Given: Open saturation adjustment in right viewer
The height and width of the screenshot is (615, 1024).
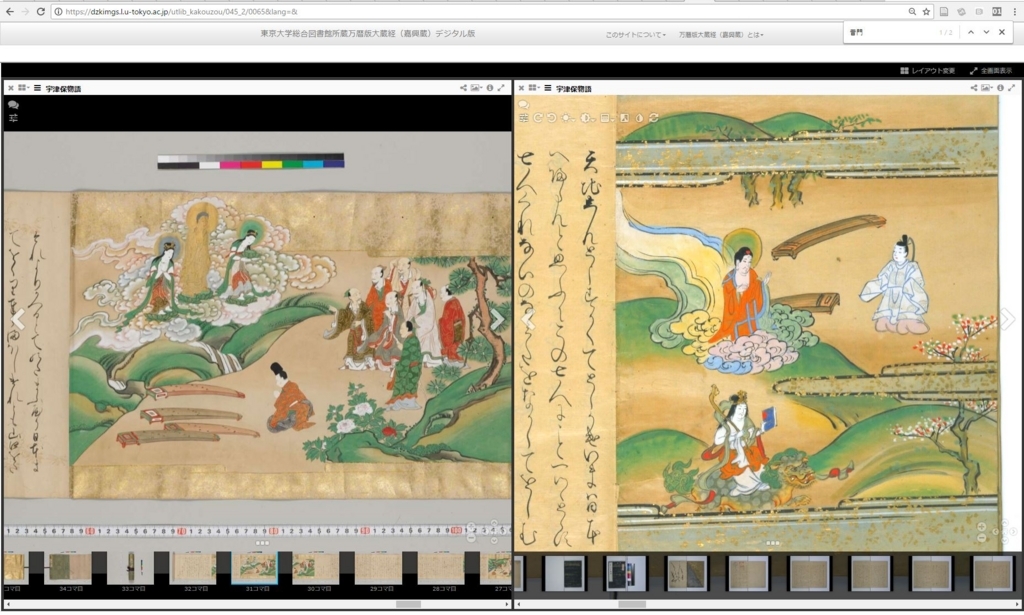Looking at the screenshot, I should click(607, 118).
